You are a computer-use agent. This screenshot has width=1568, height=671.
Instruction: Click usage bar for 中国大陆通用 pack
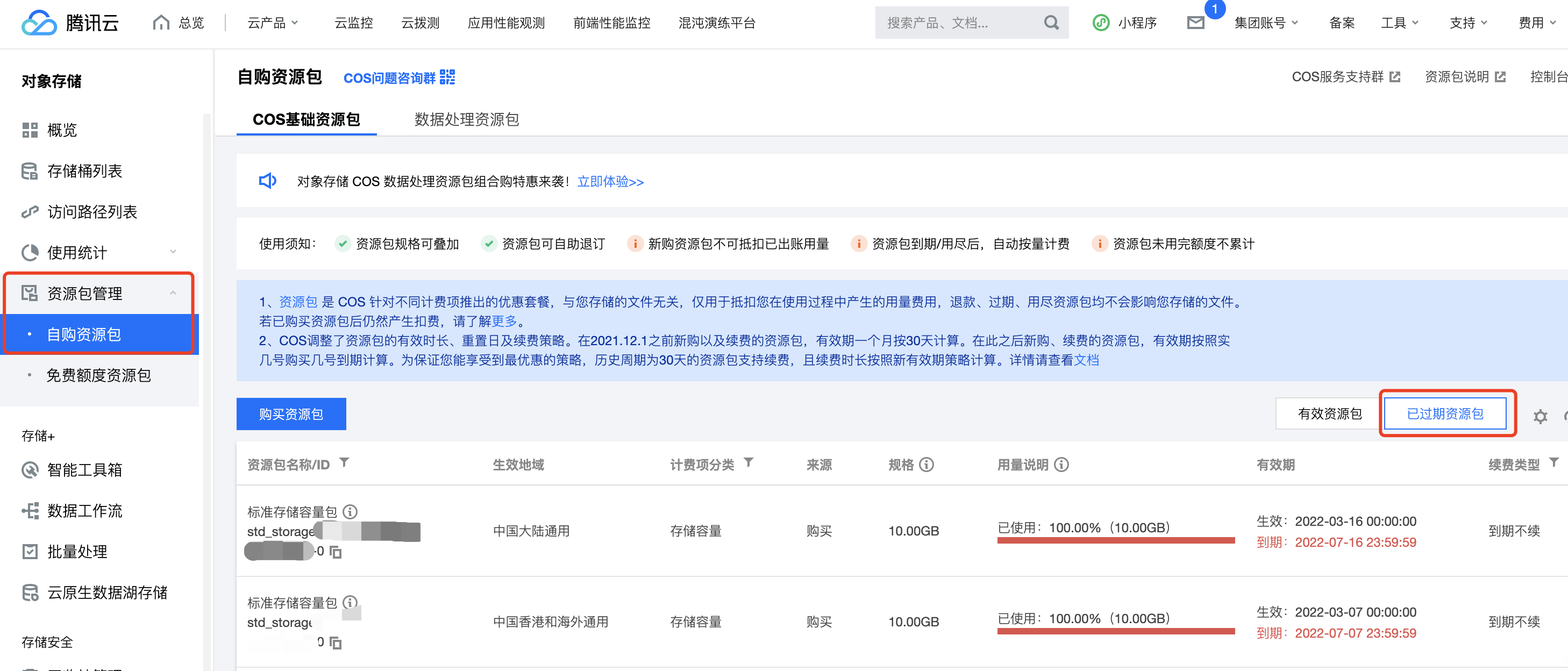(x=1116, y=540)
